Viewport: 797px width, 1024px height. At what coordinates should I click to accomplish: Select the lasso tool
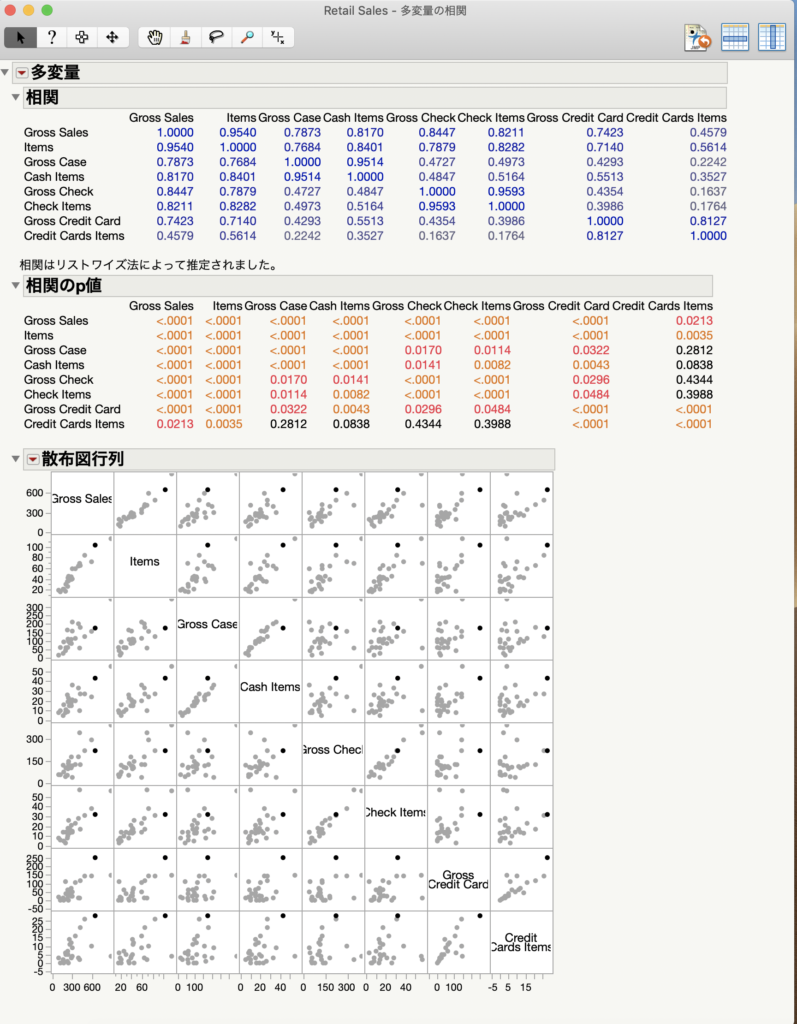(x=216, y=37)
